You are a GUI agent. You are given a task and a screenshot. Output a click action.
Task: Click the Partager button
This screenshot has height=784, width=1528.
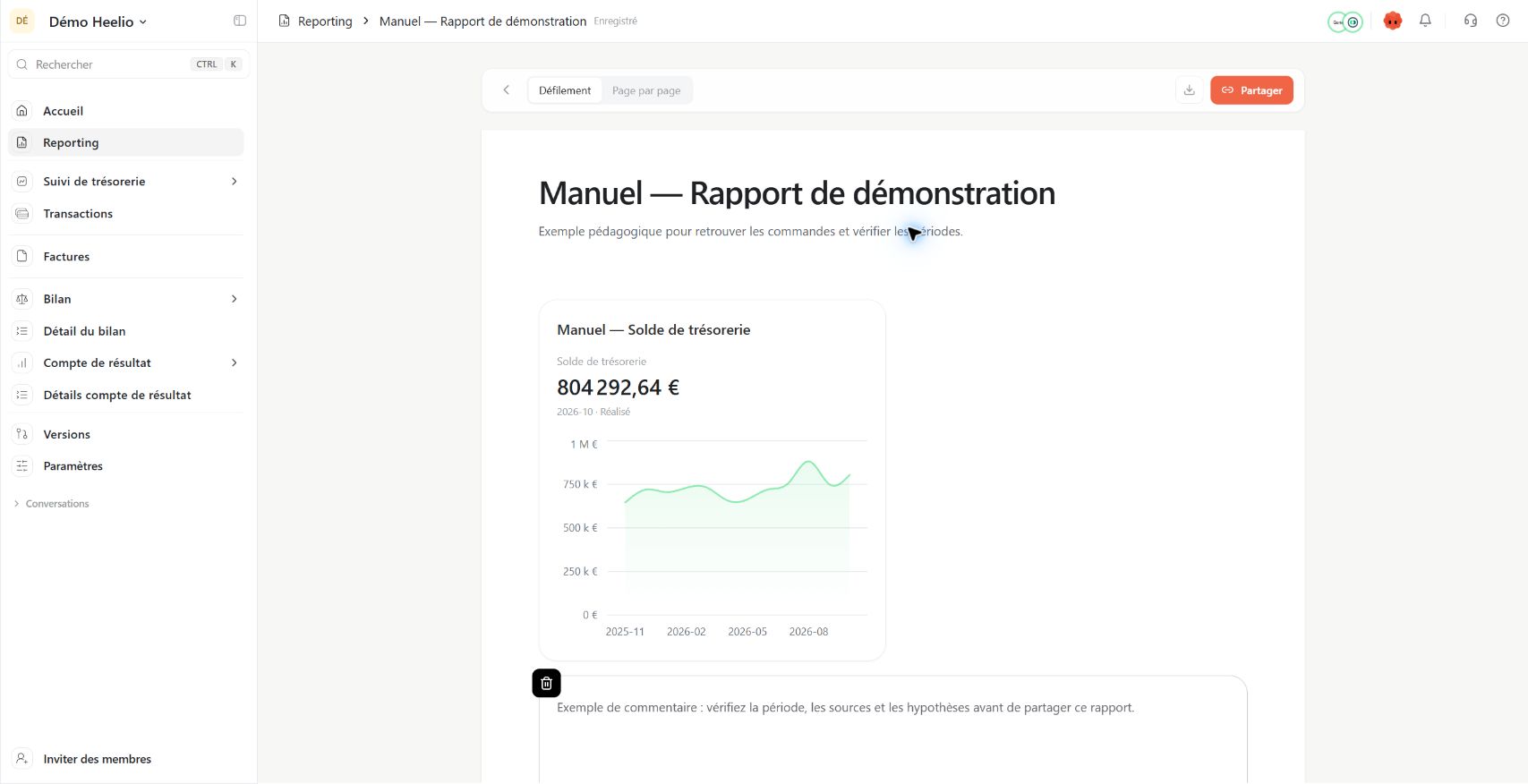pyautogui.click(x=1251, y=90)
